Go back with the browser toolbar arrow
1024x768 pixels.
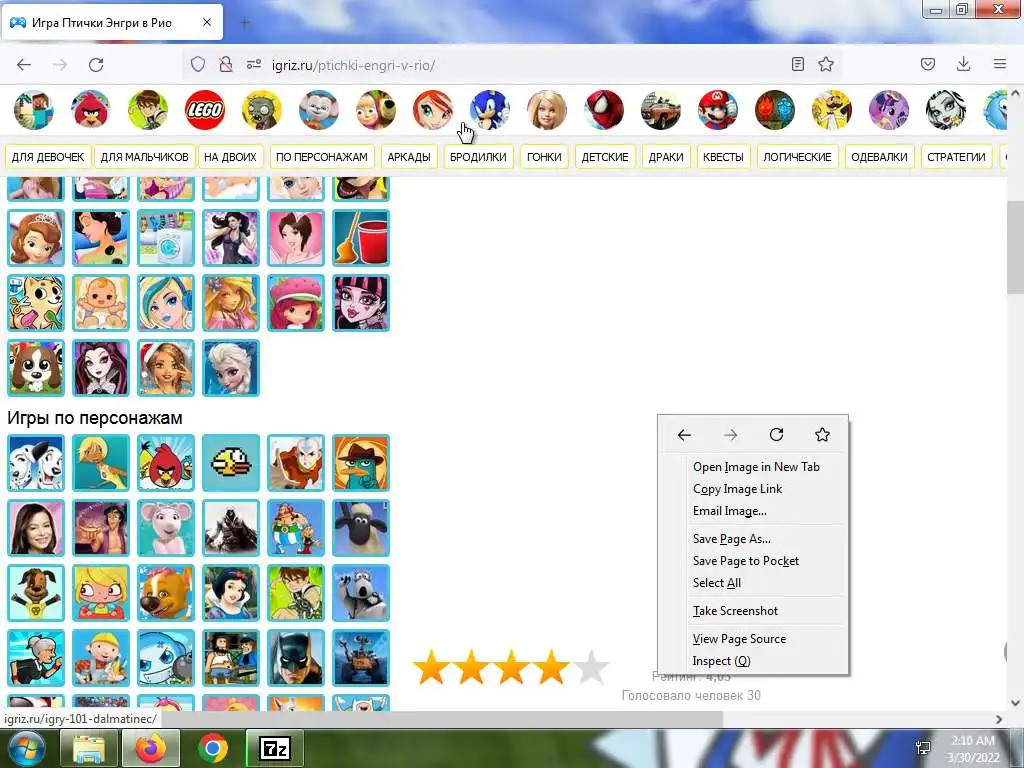coord(24,65)
